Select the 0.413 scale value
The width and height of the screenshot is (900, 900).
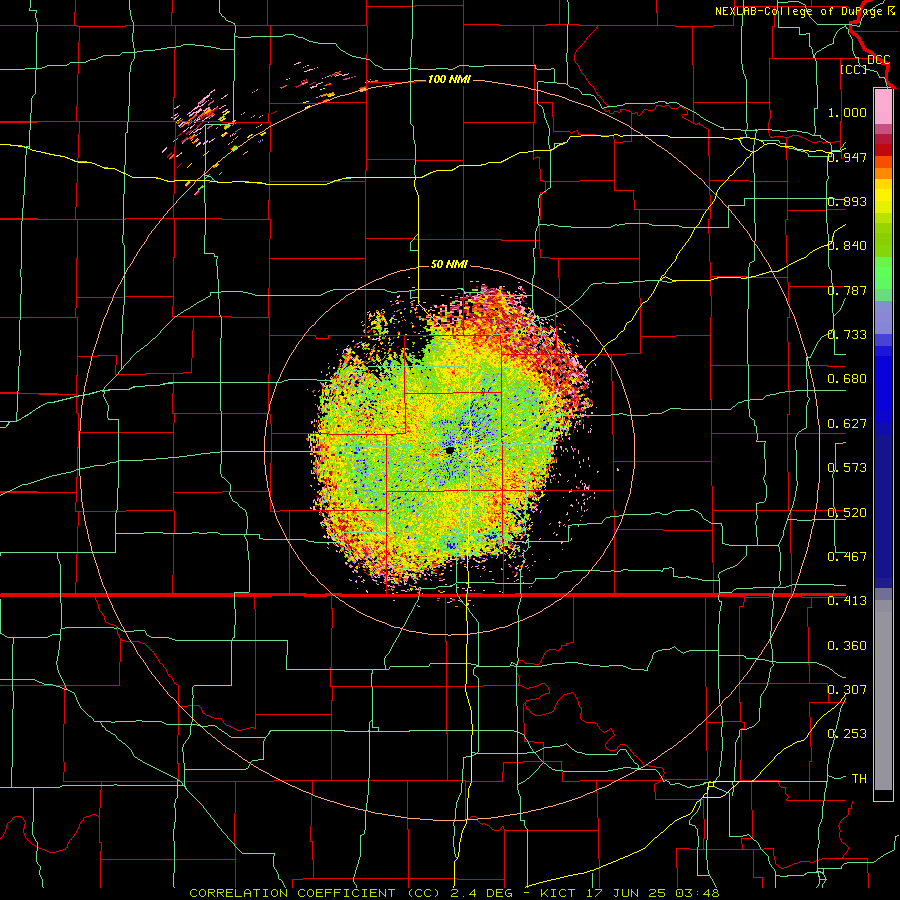[847, 601]
